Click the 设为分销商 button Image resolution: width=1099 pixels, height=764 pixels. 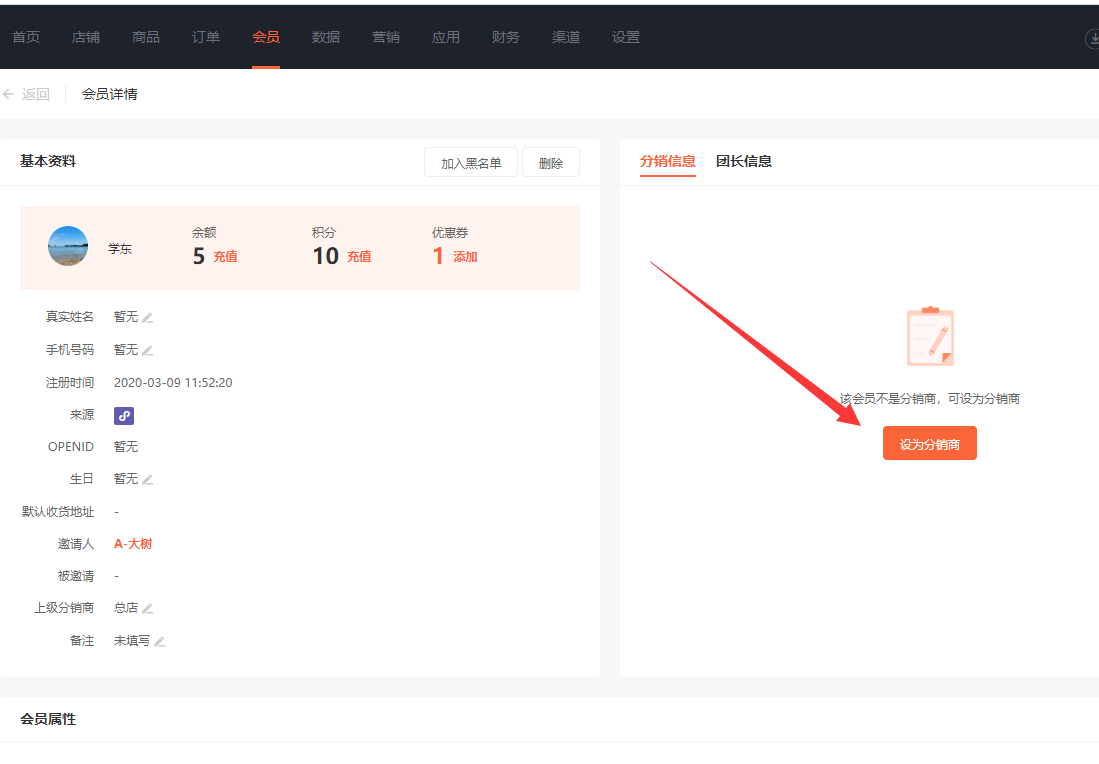click(x=929, y=444)
